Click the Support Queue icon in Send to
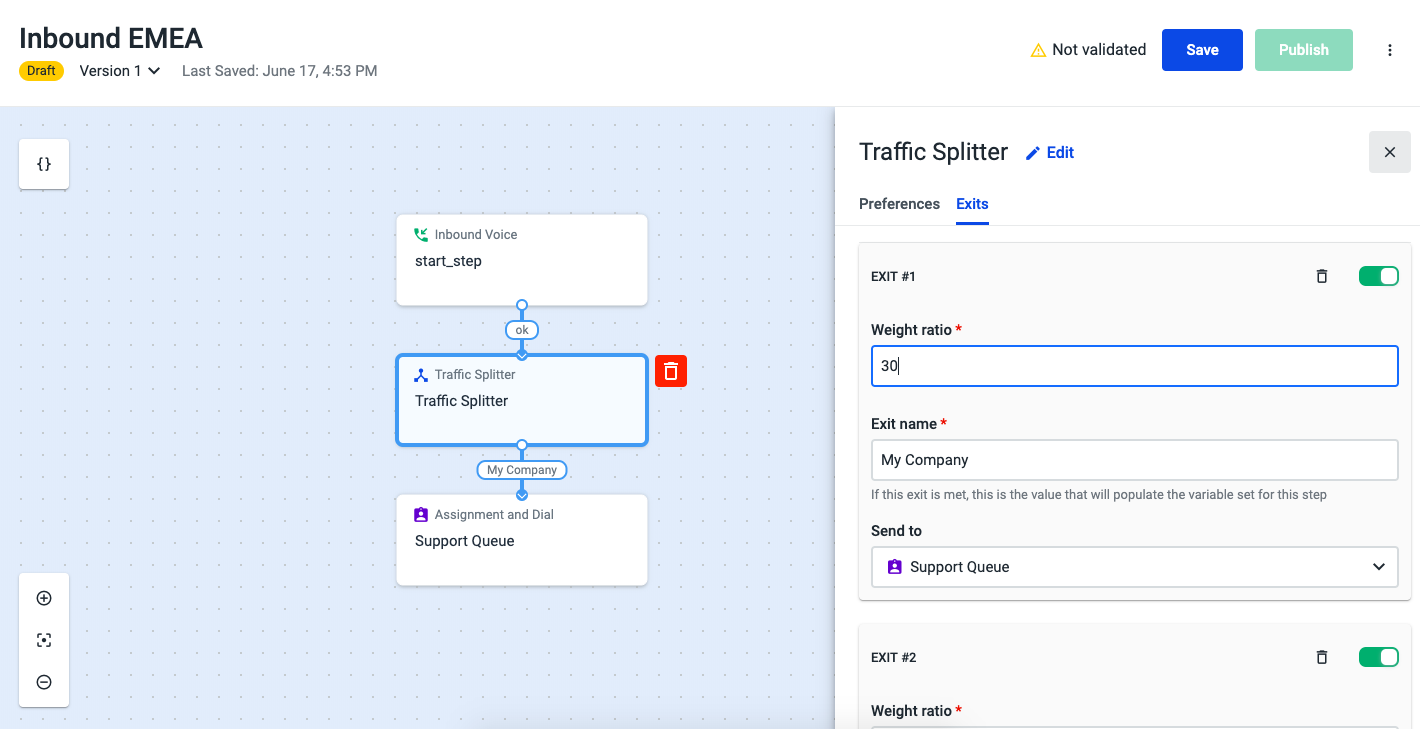The image size is (1420, 729). (x=894, y=567)
